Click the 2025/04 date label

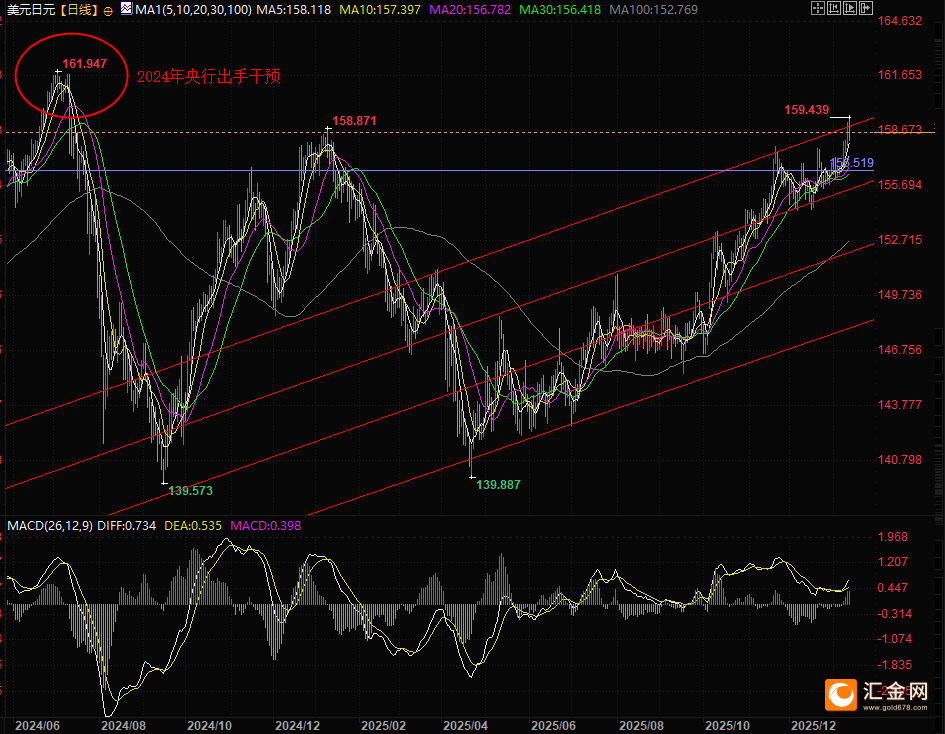point(465,725)
